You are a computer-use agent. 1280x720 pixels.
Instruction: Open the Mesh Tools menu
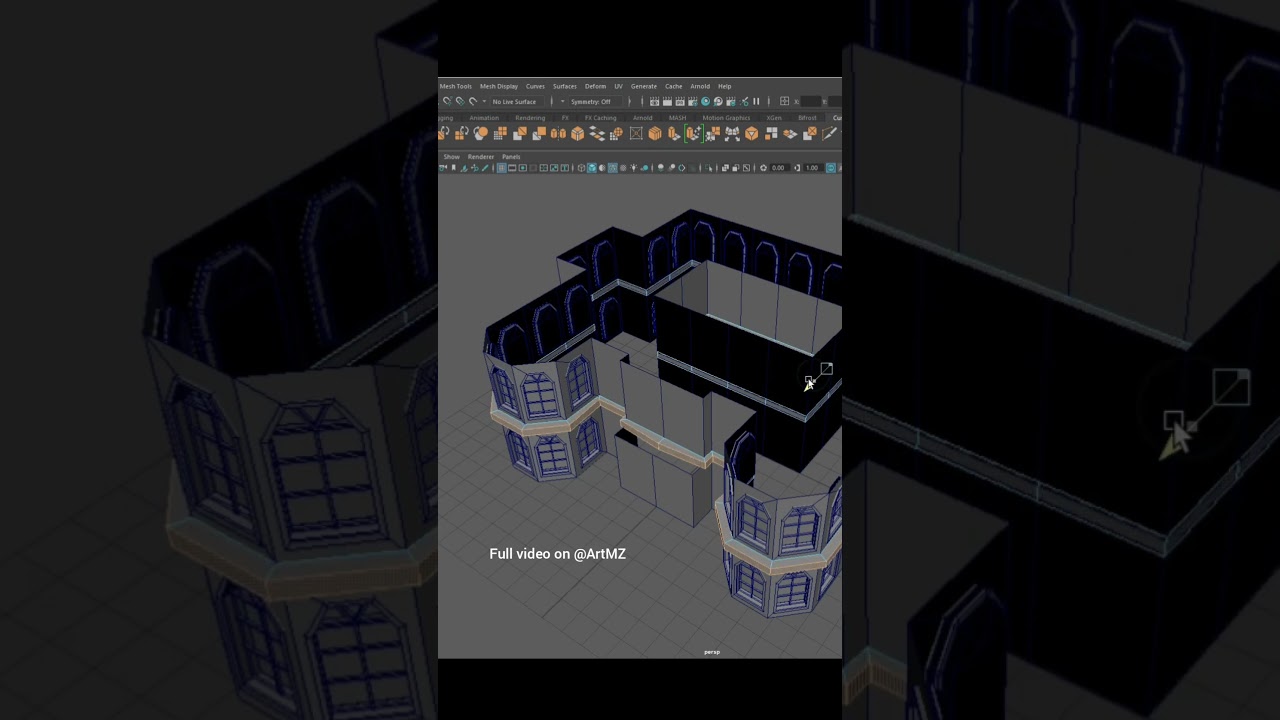(455, 86)
